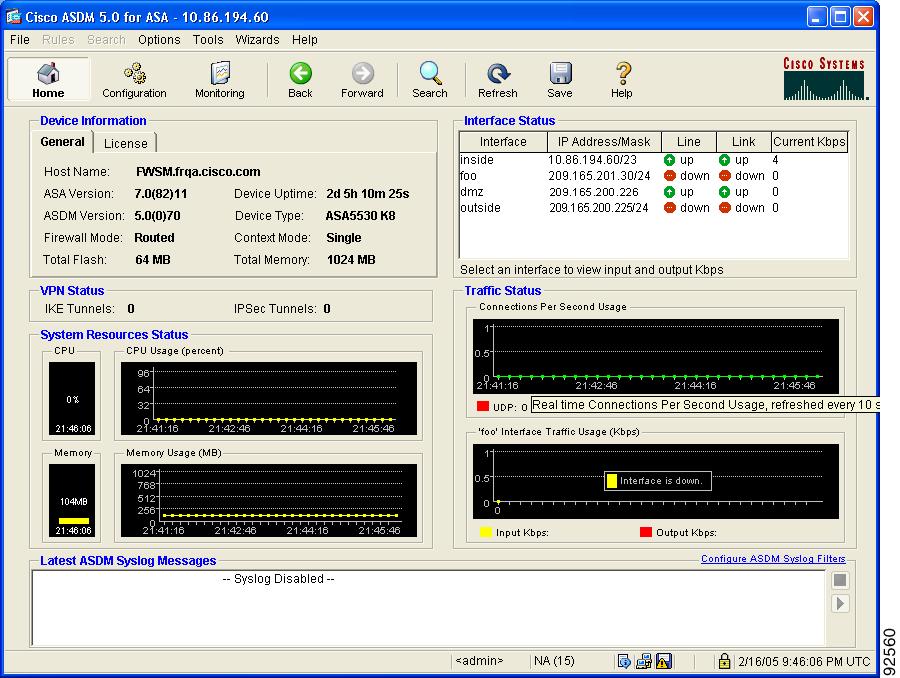Click the CPU Usage percent graph

[x=269, y=398]
